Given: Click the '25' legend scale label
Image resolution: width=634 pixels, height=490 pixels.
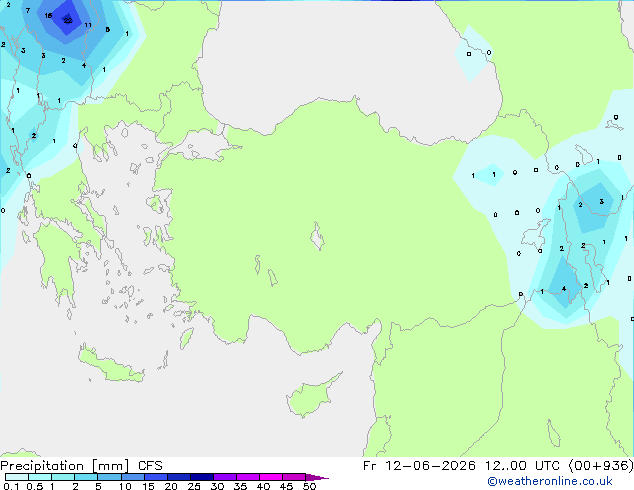Looking at the screenshot, I should click(x=194, y=486).
